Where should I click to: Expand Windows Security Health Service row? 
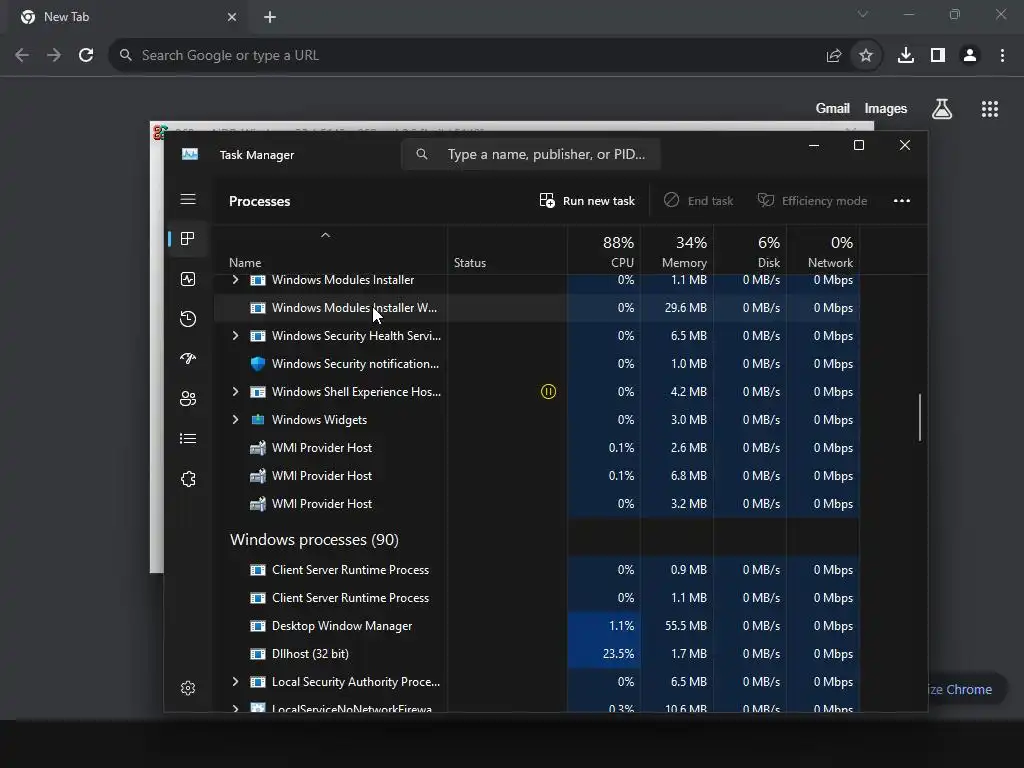[236, 336]
